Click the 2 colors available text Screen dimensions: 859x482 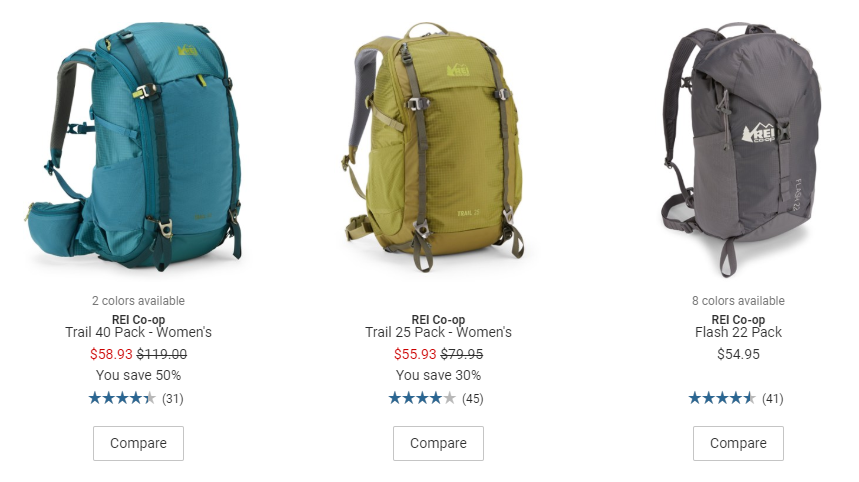point(138,301)
